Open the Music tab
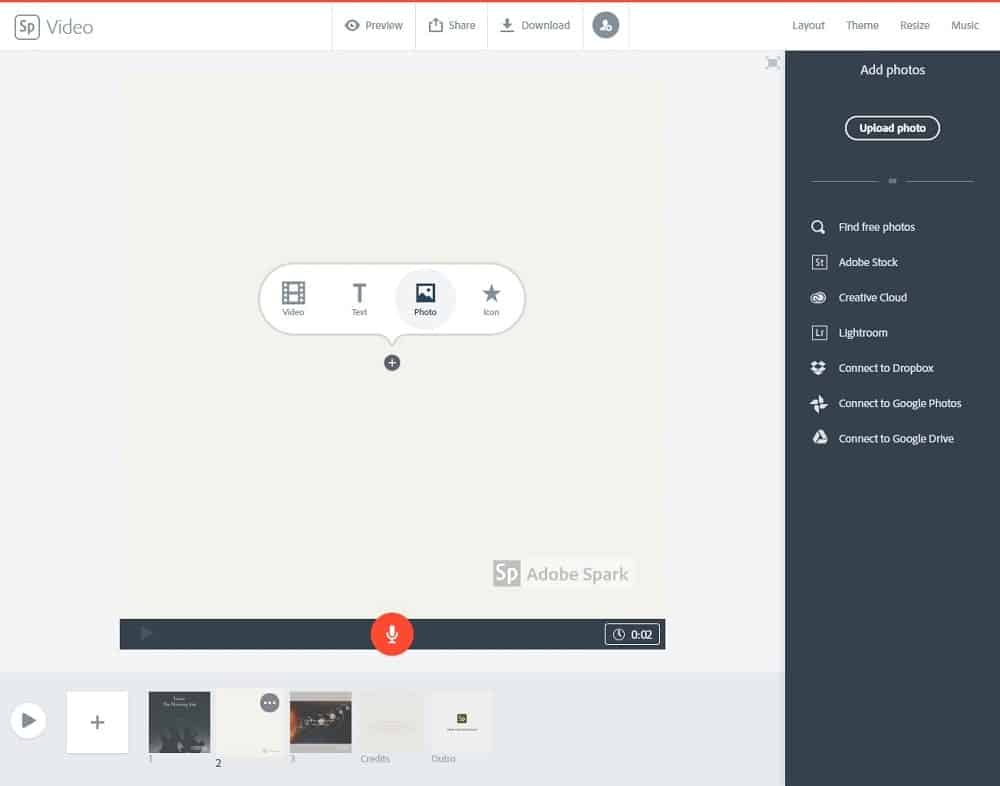 pos(964,26)
